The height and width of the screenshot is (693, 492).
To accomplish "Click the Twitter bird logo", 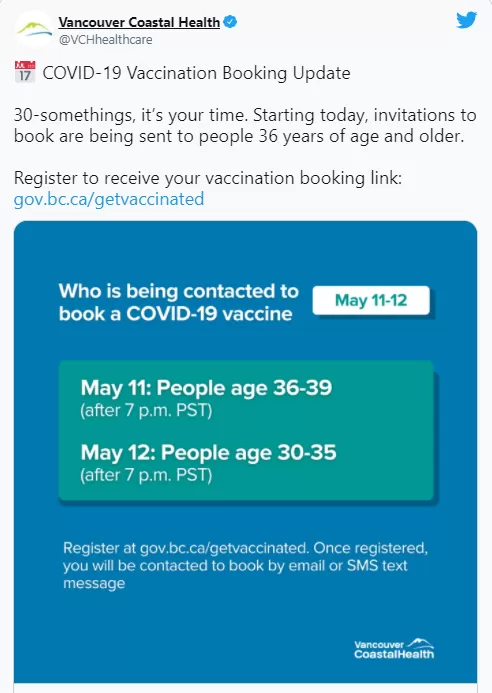I will [x=466, y=20].
